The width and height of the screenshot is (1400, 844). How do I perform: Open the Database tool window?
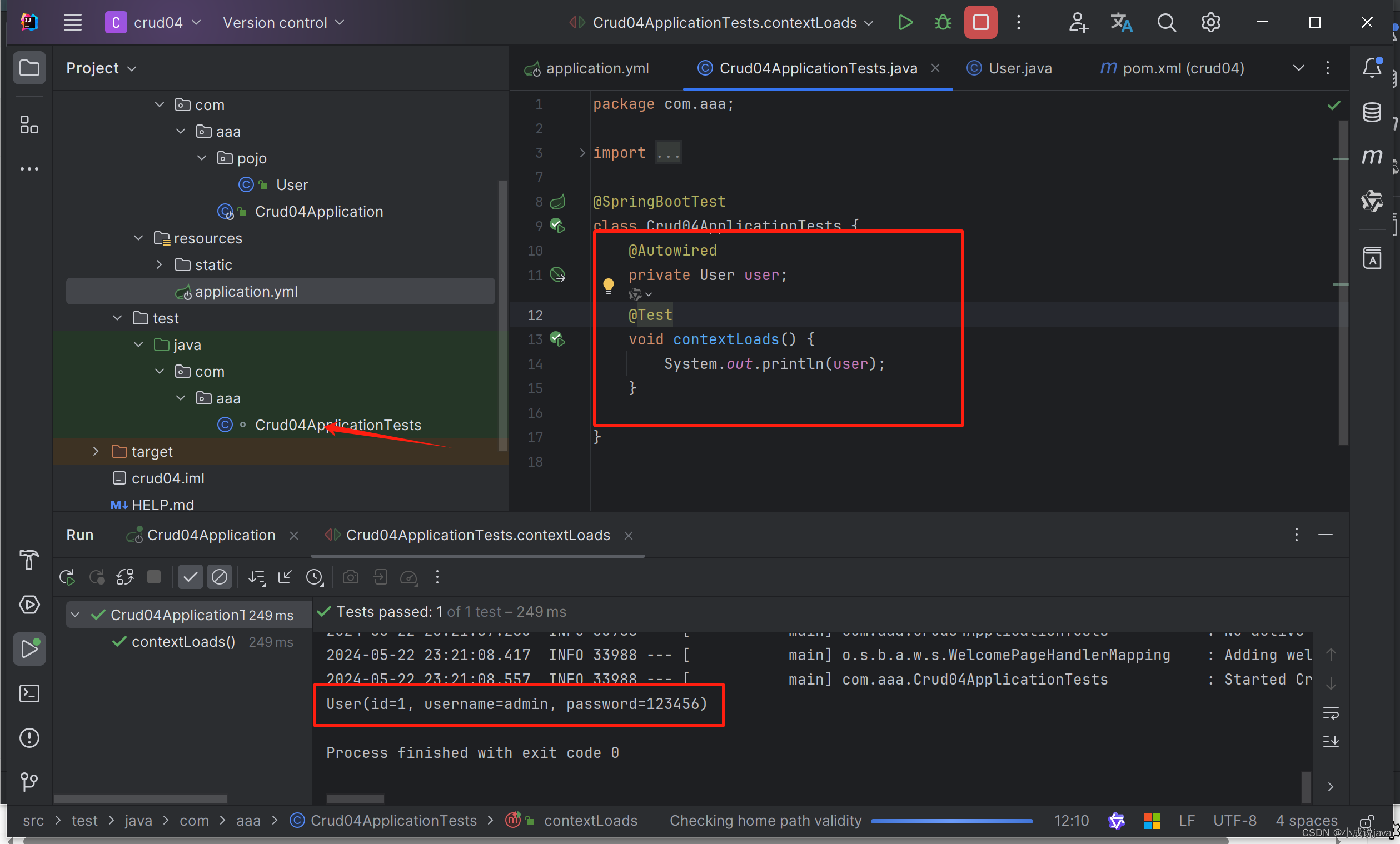click(1373, 112)
